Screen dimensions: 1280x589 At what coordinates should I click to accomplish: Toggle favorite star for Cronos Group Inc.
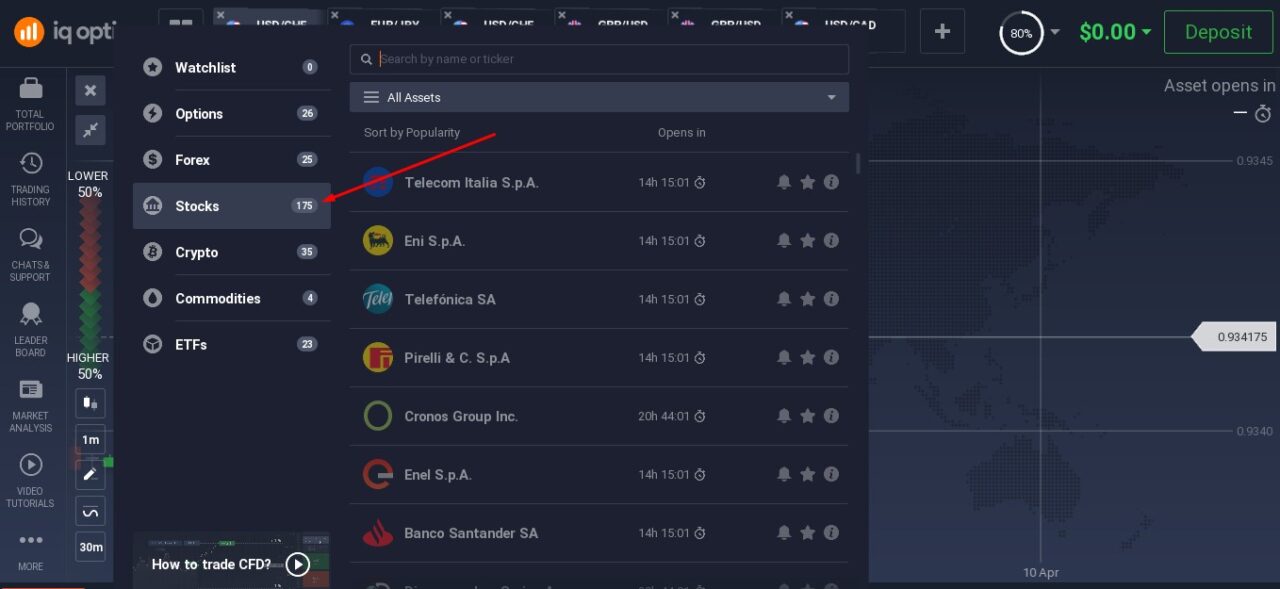point(807,416)
